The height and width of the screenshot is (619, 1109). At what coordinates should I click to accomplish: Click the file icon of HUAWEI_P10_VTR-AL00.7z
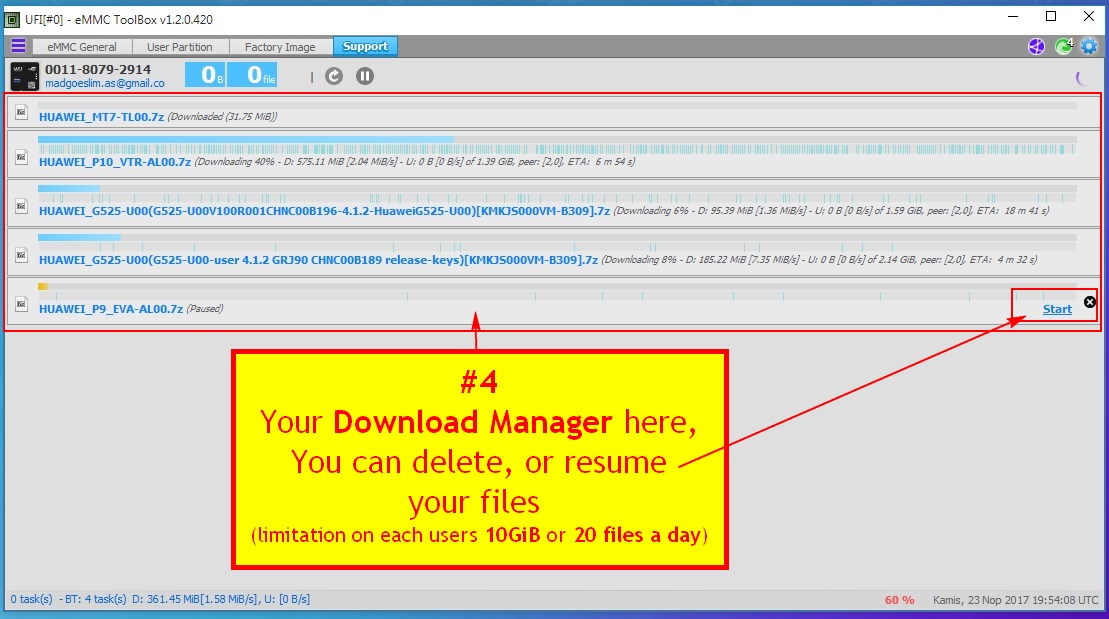(22, 157)
